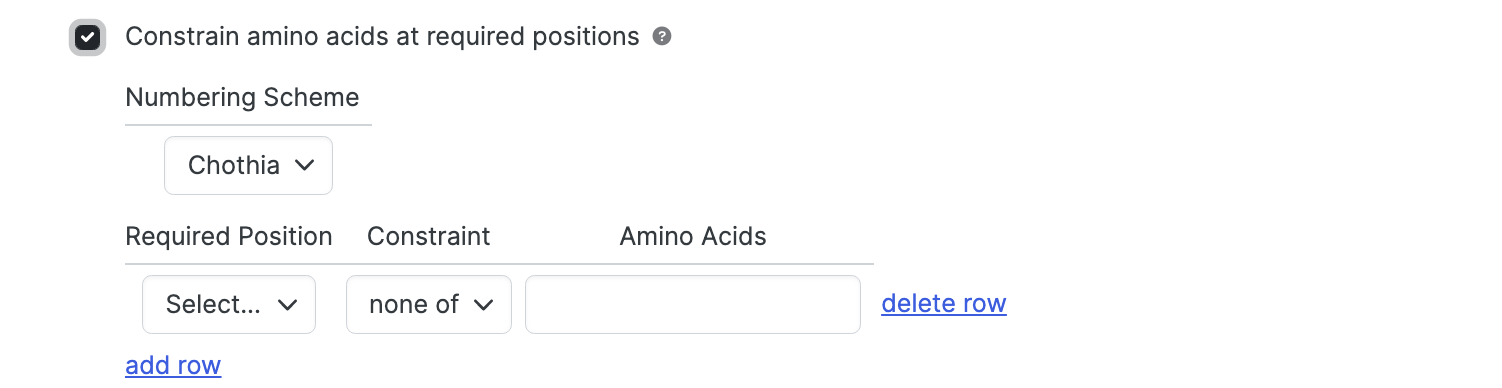
Task: Click the Select... placeholder text
Action: pyautogui.click(x=214, y=305)
